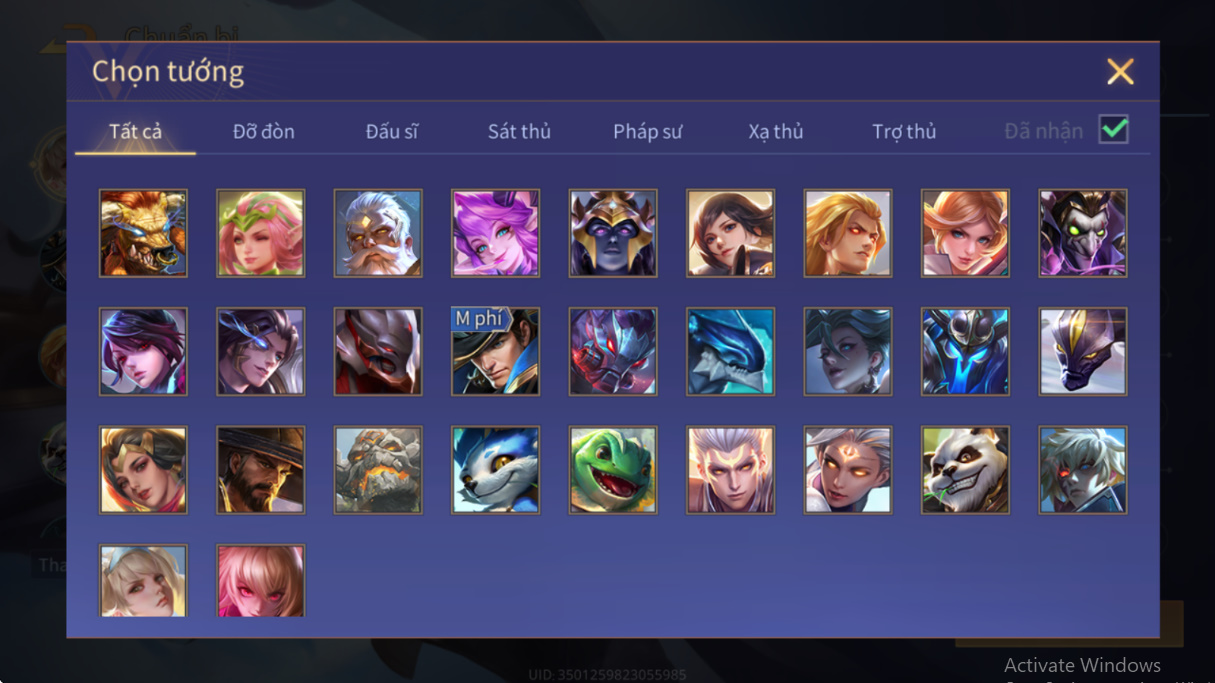The width and height of the screenshot is (1215, 683).
Task: Select the Đấu sĩ tab
Action: 391,131
